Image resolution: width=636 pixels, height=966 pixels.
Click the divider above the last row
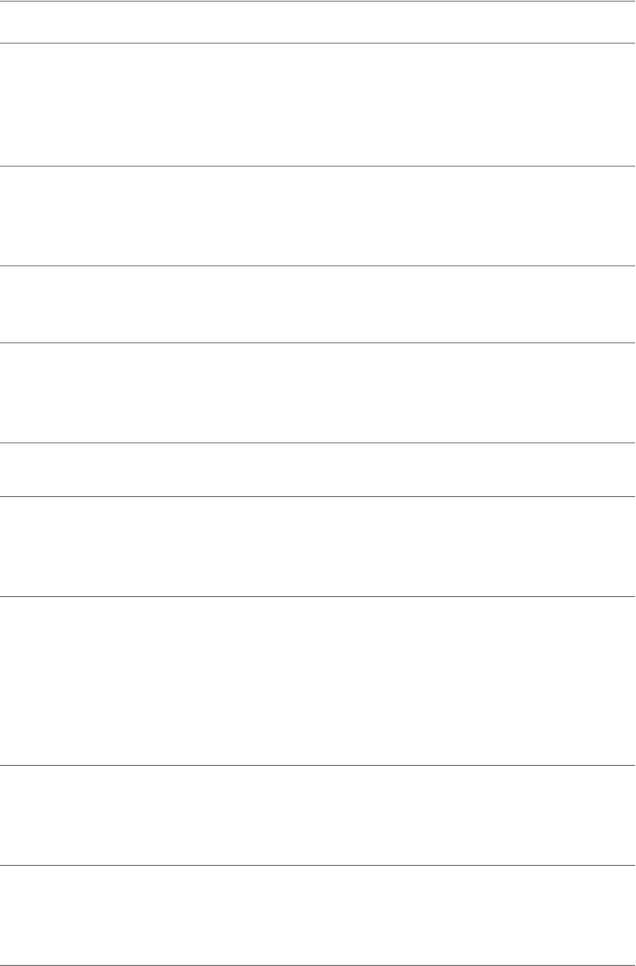point(317,866)
